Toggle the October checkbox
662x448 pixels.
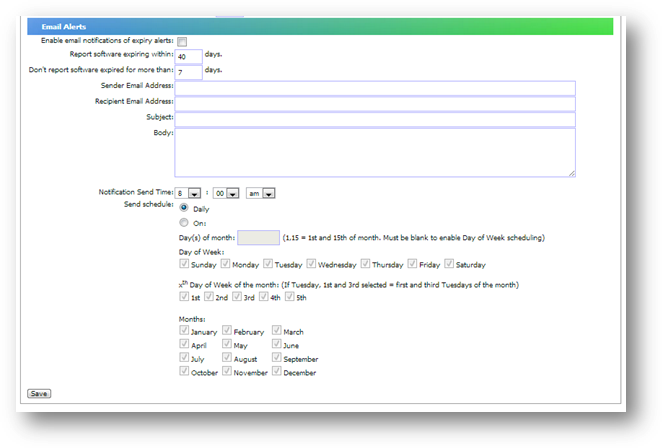coord(184,371)
